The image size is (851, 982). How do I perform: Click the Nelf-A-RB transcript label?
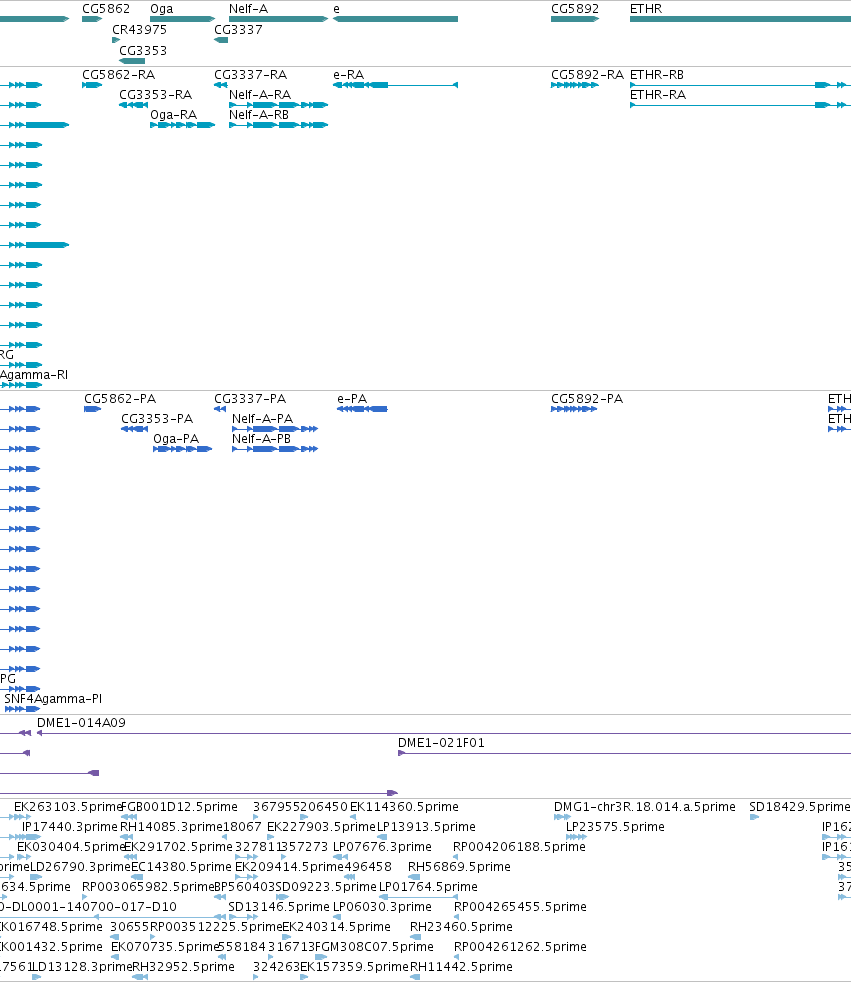259,115
